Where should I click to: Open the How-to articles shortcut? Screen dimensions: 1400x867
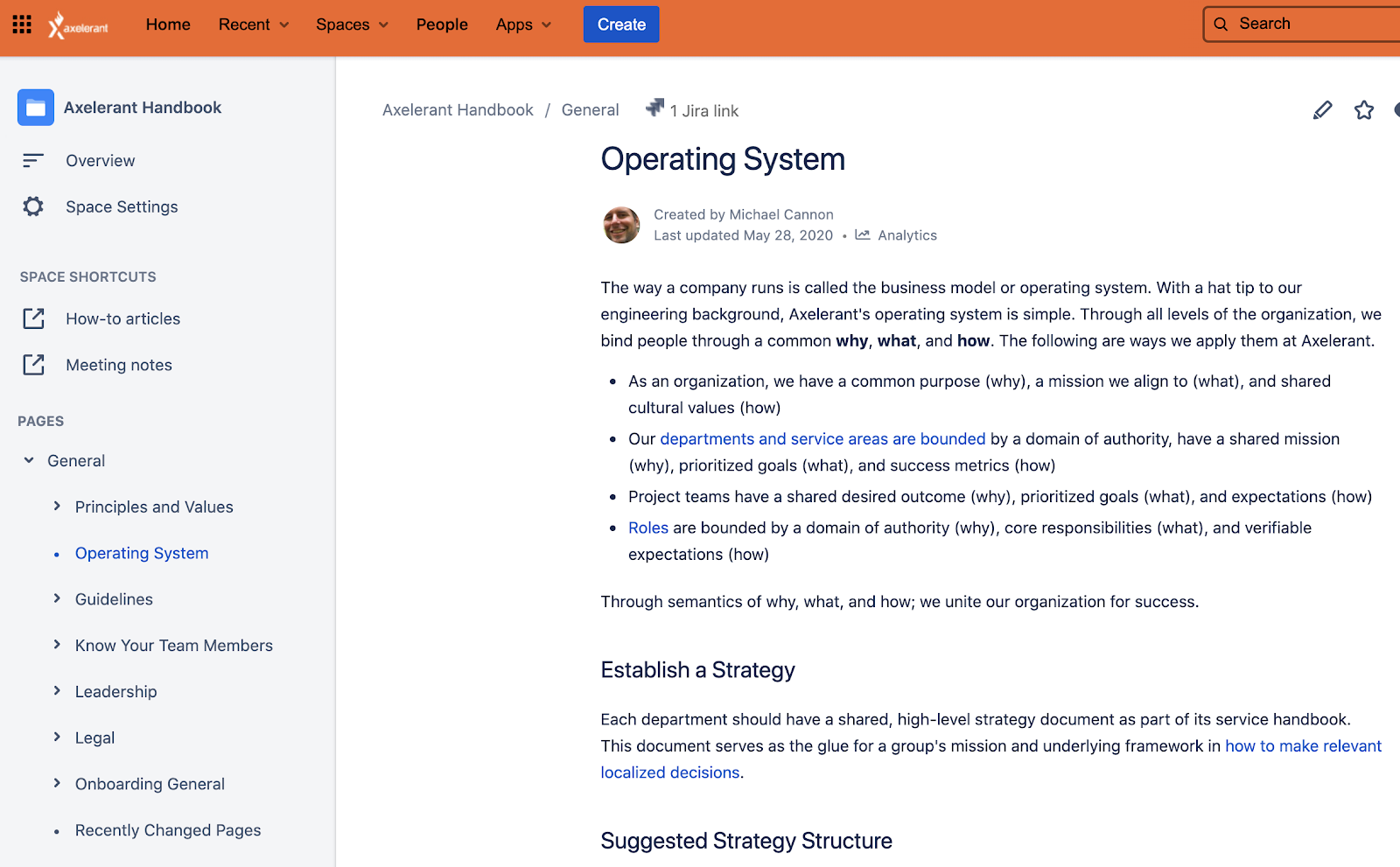click(x=123, y=319)
